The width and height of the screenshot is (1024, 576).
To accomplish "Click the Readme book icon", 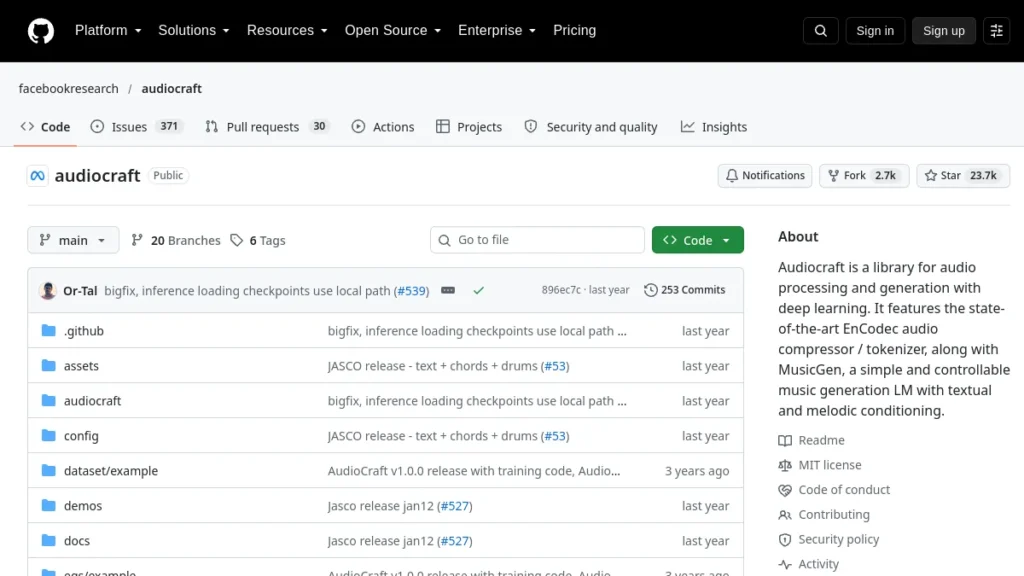I will pos(785,441).
